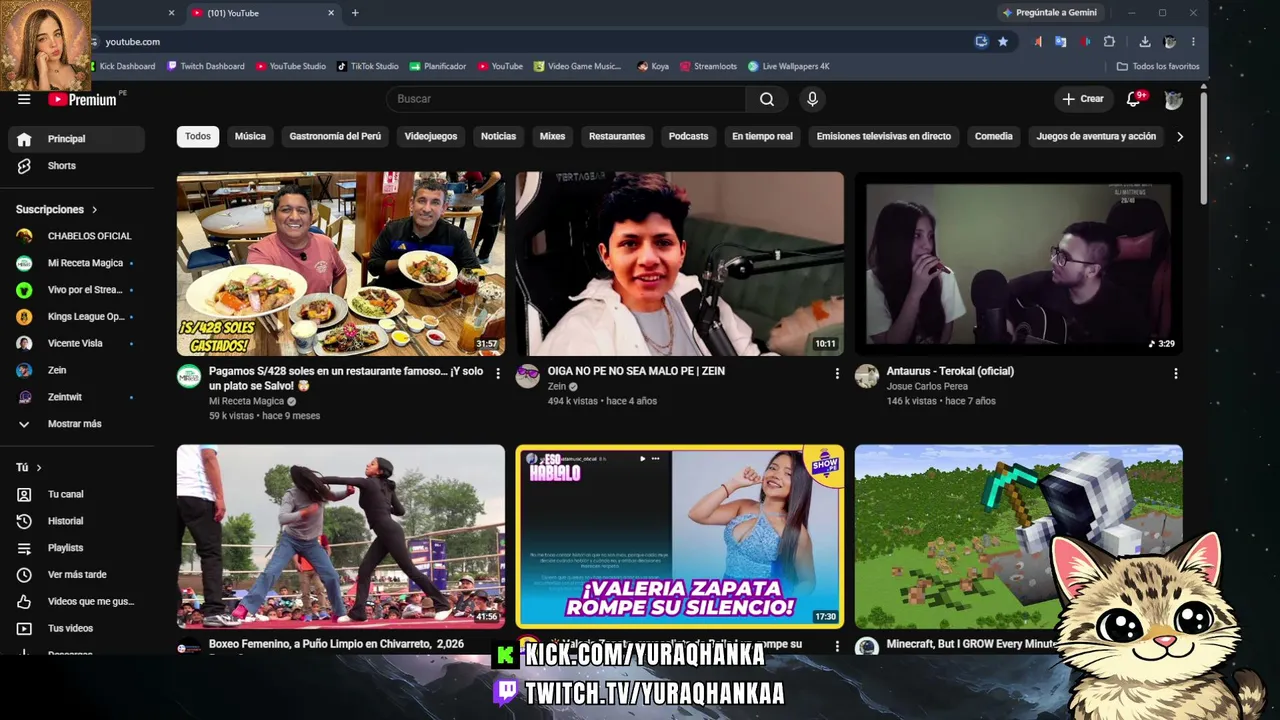Image resolution: width=1280 pixels, height=720 pixels.
Task: Select the En tiempo real chip
Action: (x=762, y=136)
